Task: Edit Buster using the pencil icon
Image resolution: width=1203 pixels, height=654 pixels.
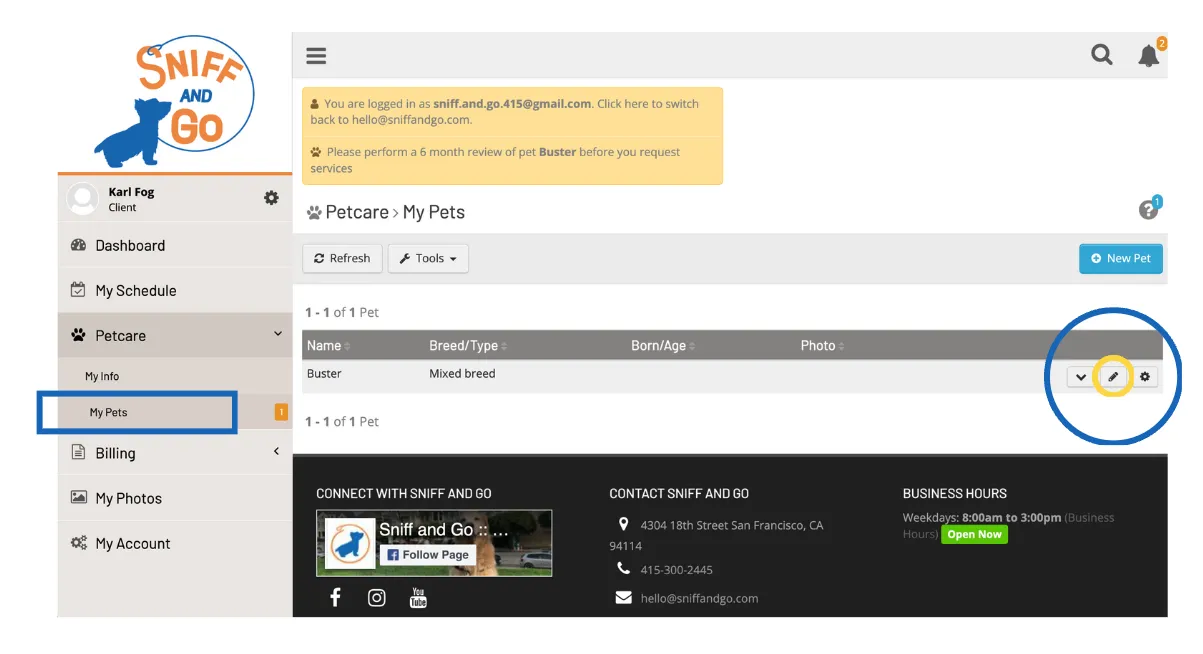Action: tap(1113, 377)
